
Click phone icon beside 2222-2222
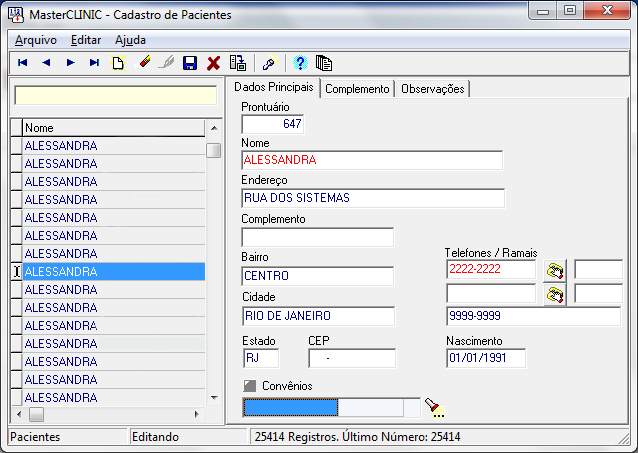click(x=555, y=270)
